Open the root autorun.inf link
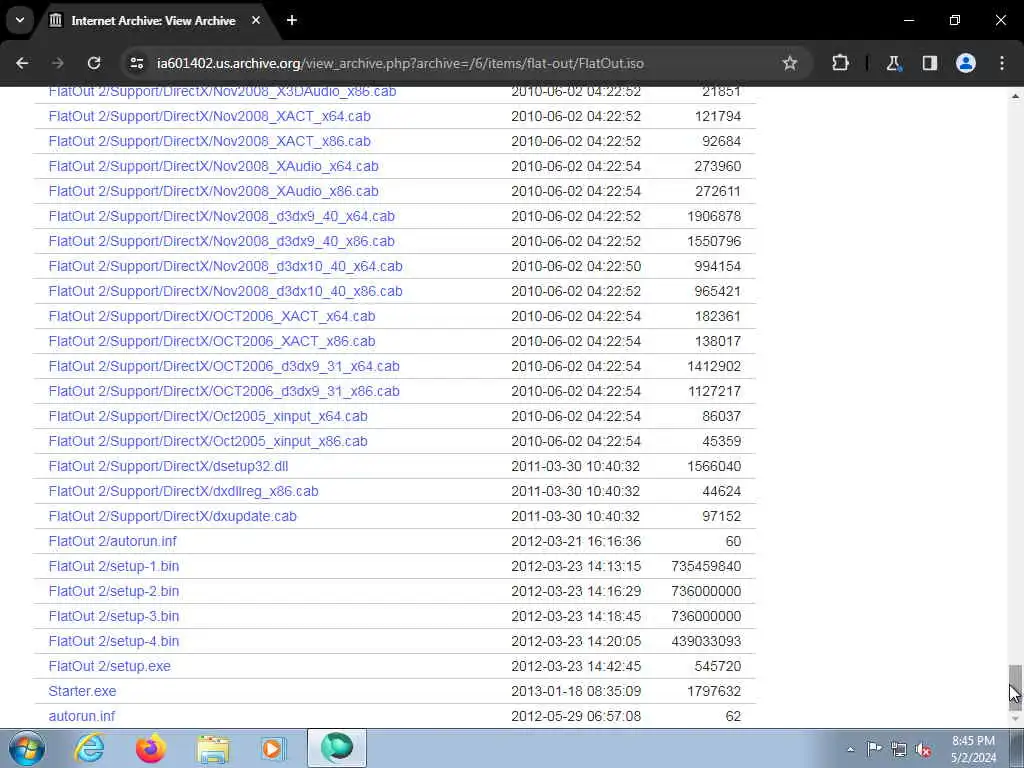The image size is (1024, 768). pos(82,716)
